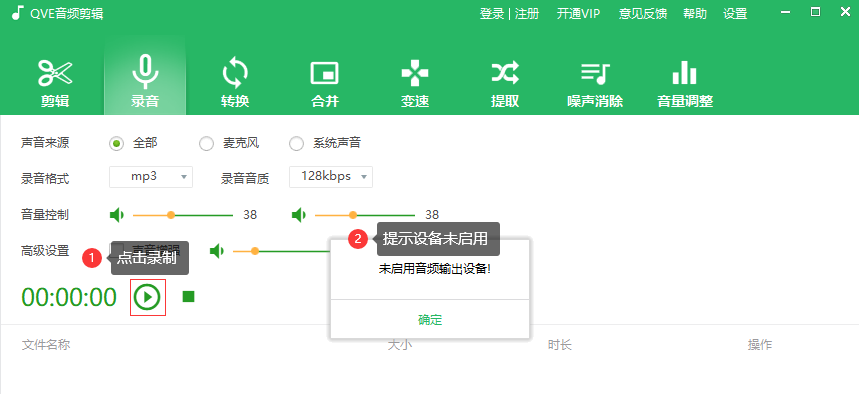Open 意见反馈 feedback
The height and width of the screenshot is (394, 859).
pos(643,14)
